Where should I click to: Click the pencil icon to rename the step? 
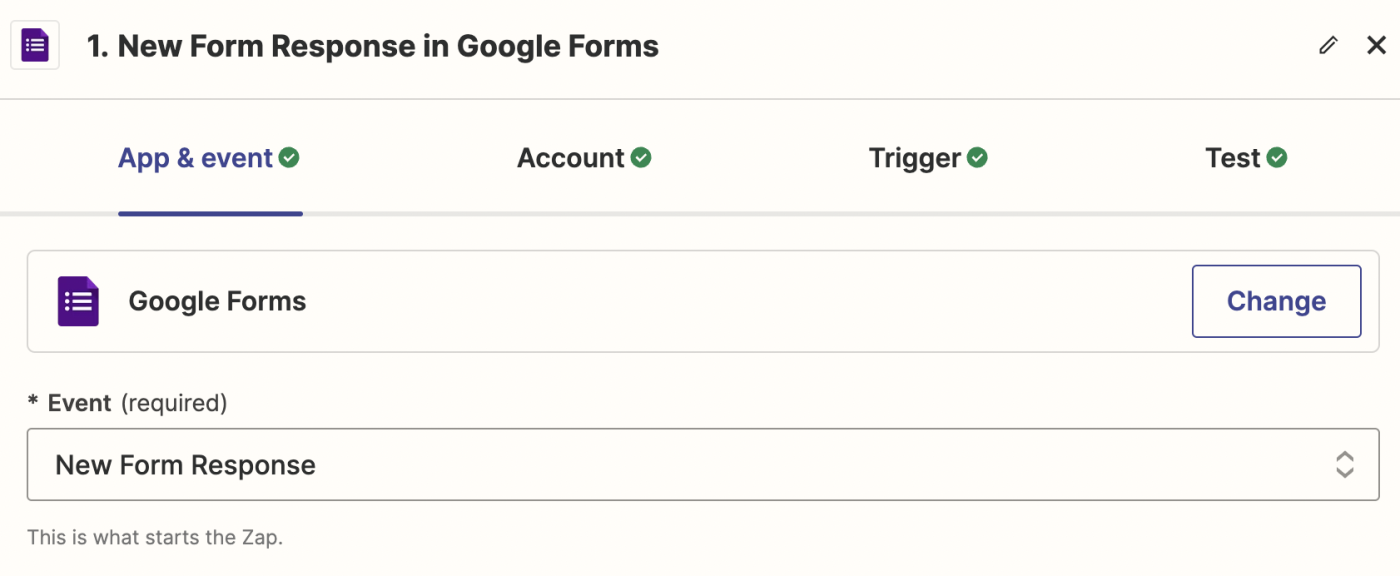click(x=1328, y=45)
